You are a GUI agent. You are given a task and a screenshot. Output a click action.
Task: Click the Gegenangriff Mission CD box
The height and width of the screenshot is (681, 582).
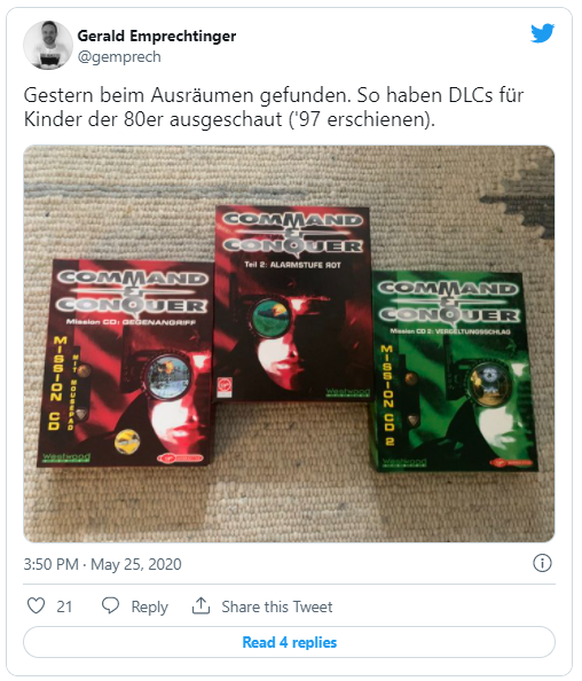tap(125, 364)
